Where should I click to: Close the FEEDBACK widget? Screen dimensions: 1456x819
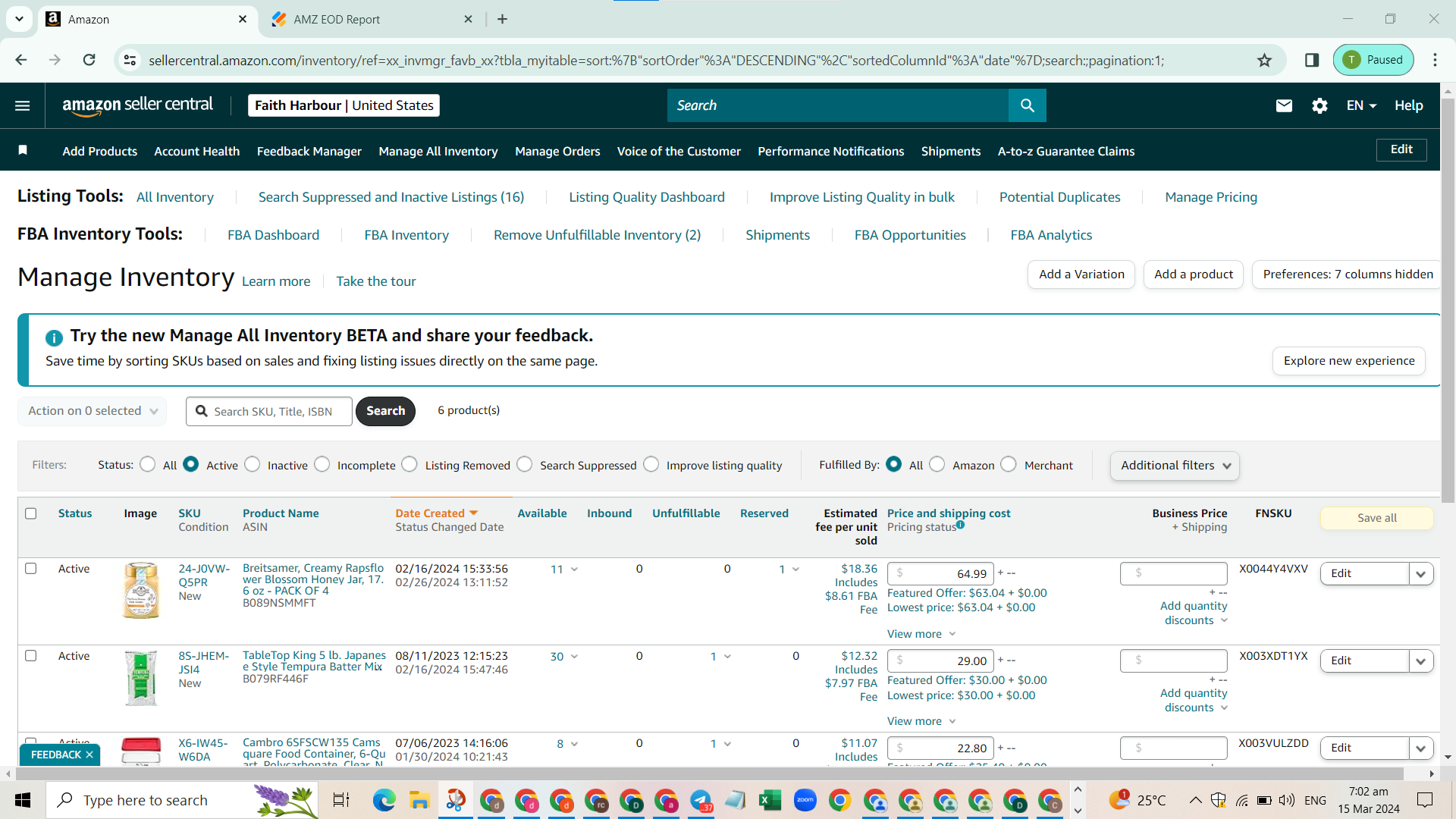[89, 755]
